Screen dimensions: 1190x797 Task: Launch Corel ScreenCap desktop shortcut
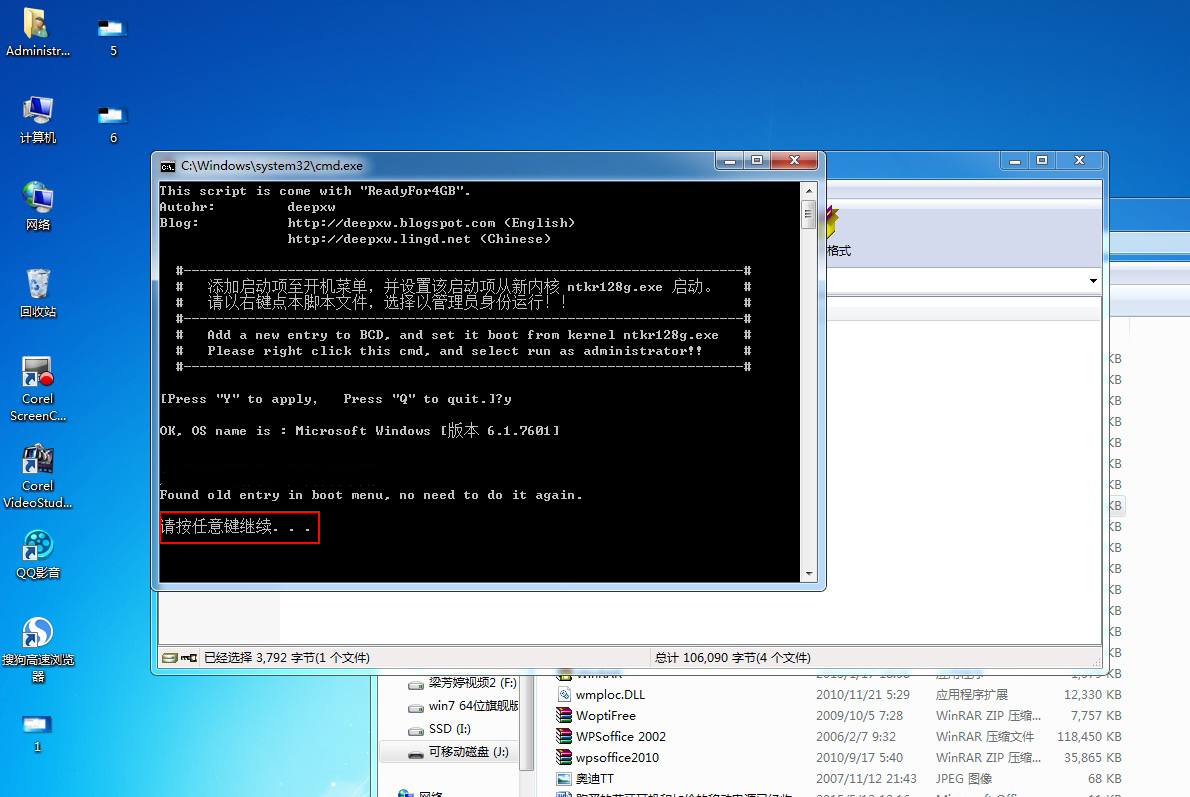click(37, 389)
